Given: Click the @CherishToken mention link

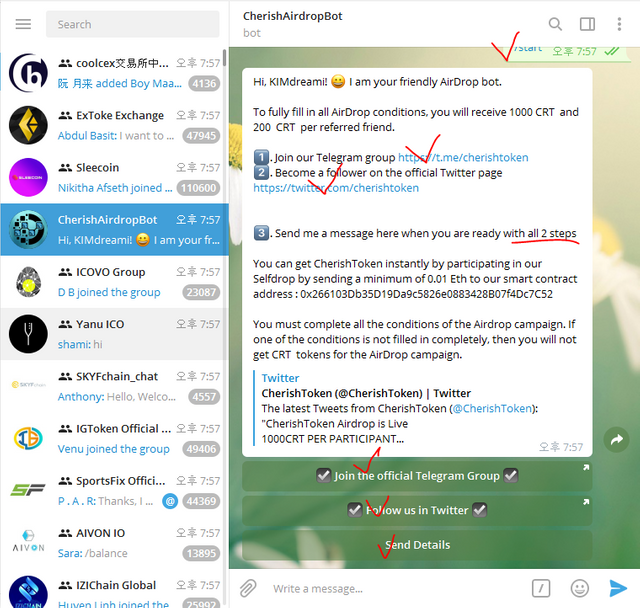Looking at the screenshot, I should (x=492, y=408).
